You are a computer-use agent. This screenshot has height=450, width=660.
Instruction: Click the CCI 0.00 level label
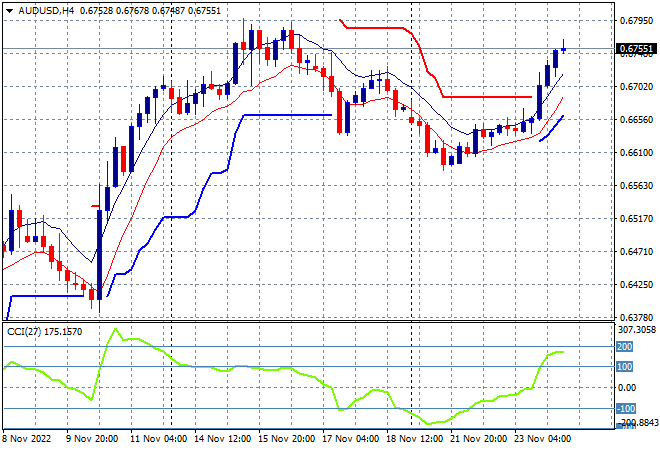[627, 388]
